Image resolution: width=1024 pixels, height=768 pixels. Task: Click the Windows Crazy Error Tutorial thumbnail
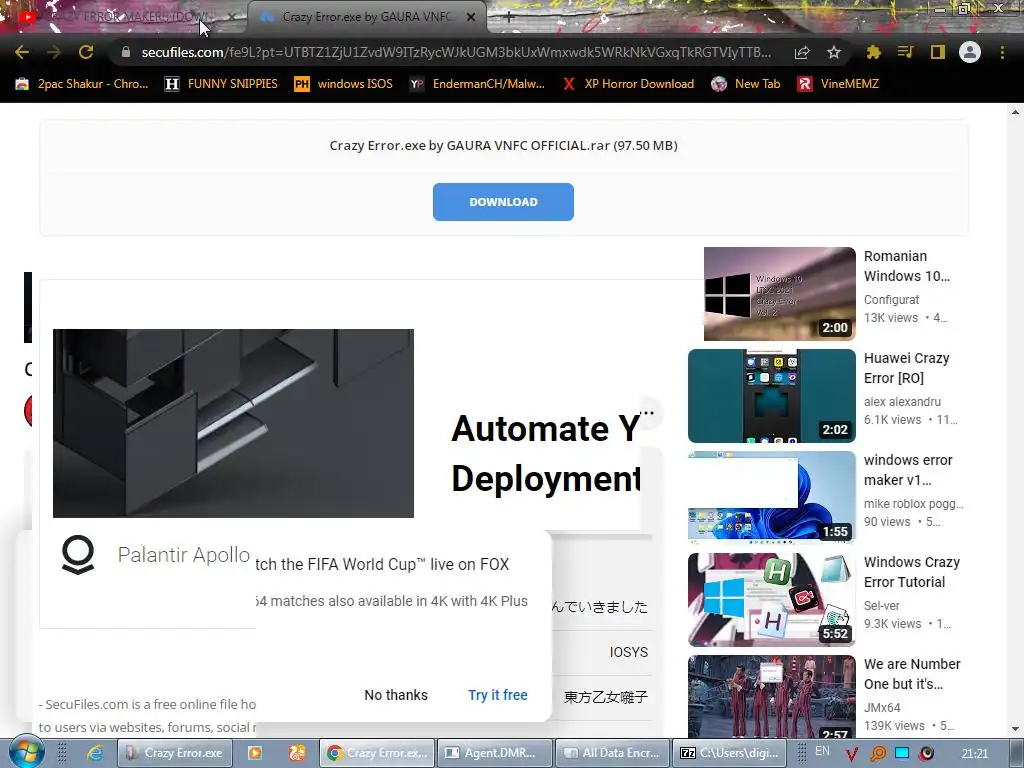click(x=771, y=600)
